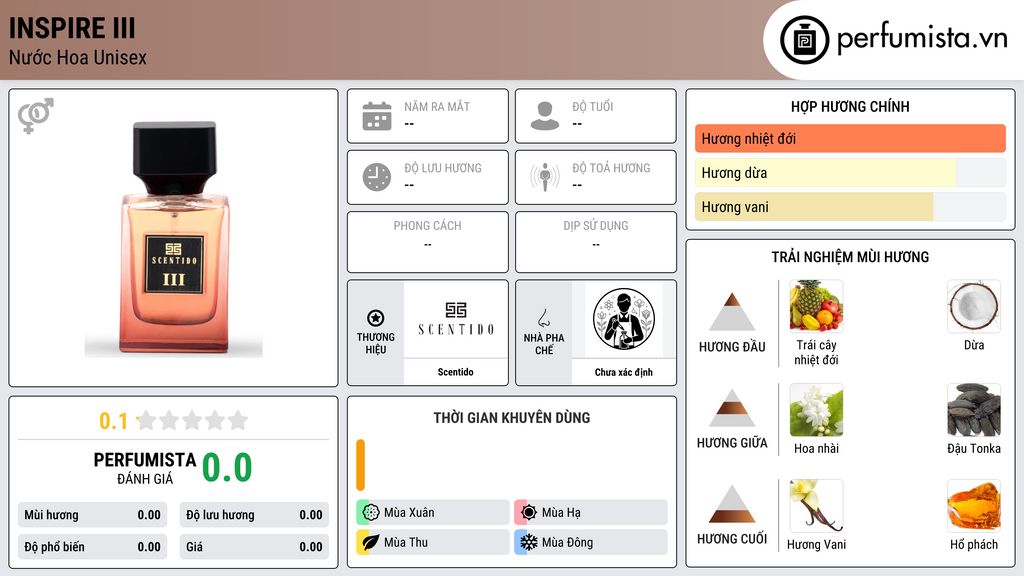Screen dimensions: 1024x576
Task: Click the Mùi hương score field
Action: [x=92, y=515]
